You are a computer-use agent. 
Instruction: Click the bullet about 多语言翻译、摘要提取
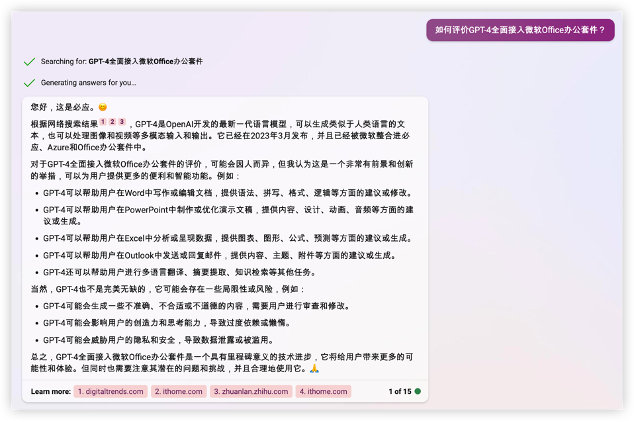[180, 272]
